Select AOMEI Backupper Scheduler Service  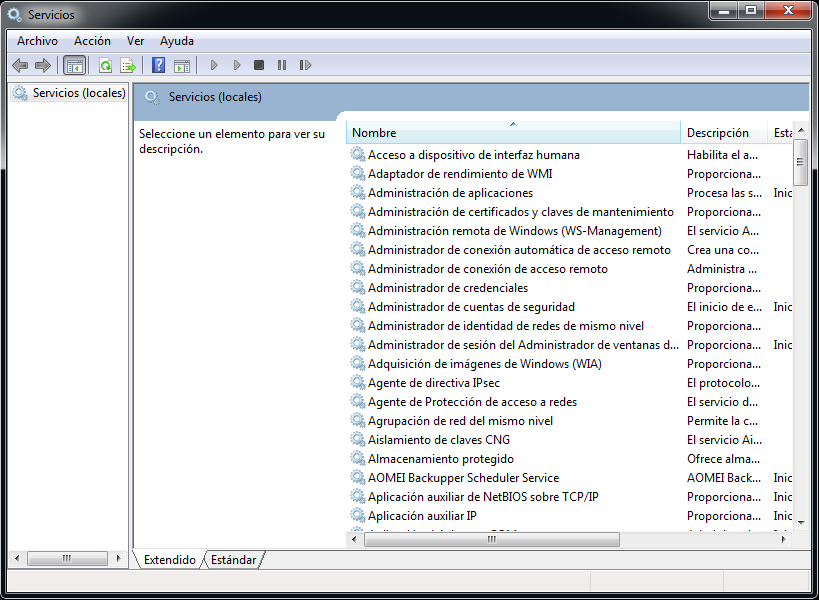click(463, 478)
